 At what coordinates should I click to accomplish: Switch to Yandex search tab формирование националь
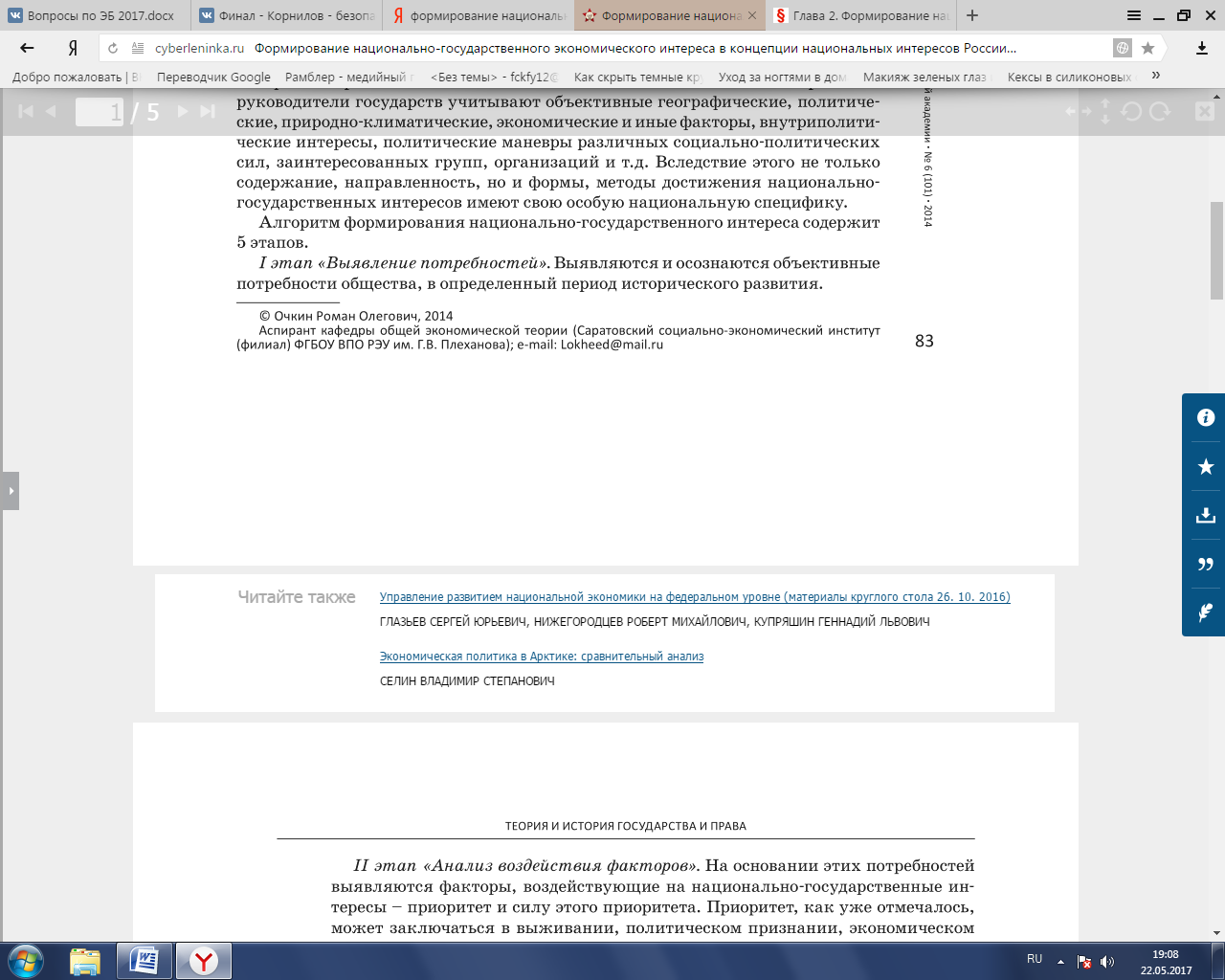click(478, 15)
